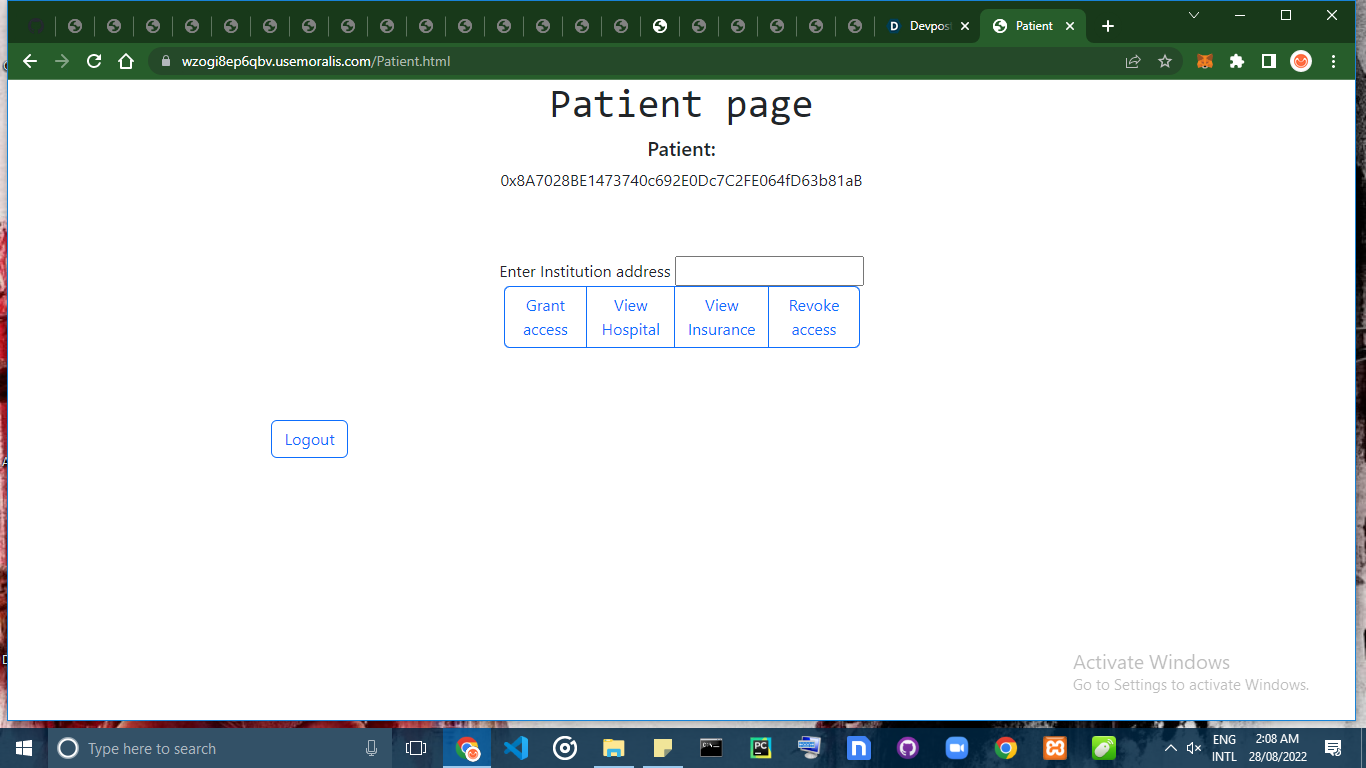
Task: Open Sticky Notes from the taskbar
Action: coord(661,747)
